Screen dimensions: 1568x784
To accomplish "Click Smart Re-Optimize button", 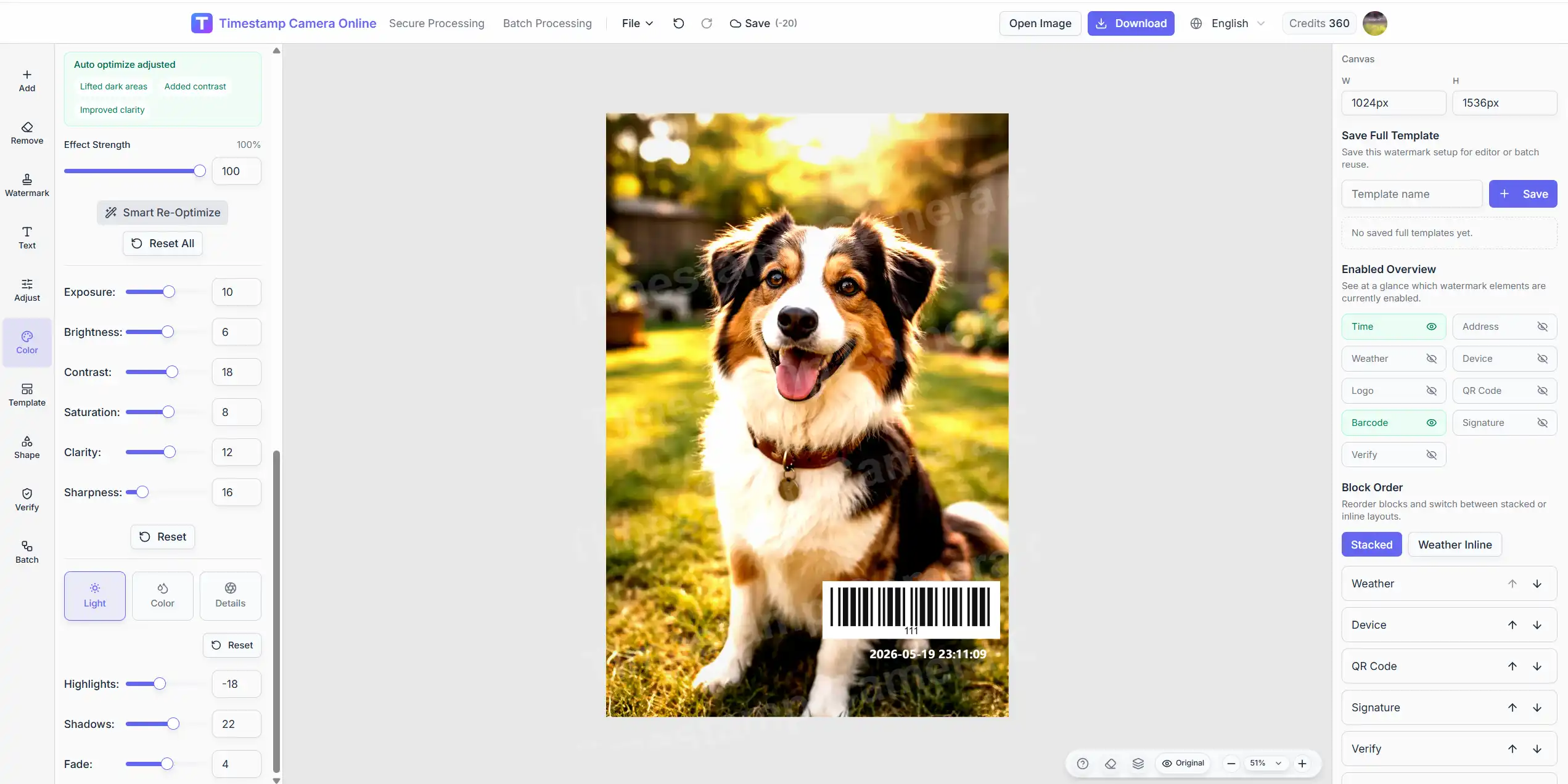I will [163, 213].
